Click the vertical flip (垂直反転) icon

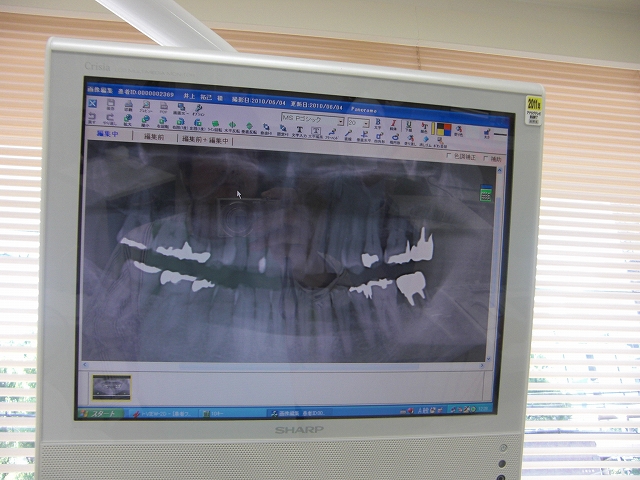249,126
